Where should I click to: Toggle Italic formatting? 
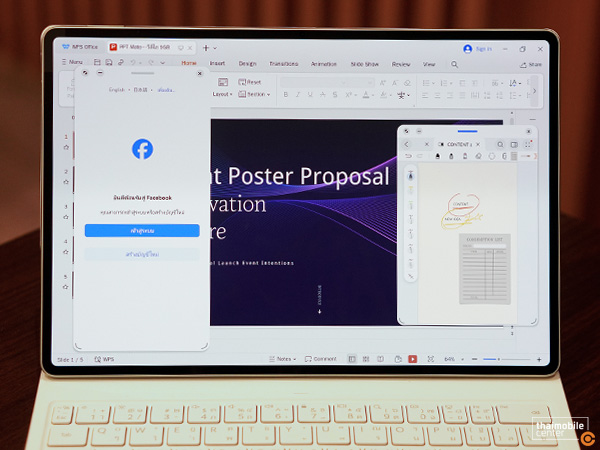298,95
